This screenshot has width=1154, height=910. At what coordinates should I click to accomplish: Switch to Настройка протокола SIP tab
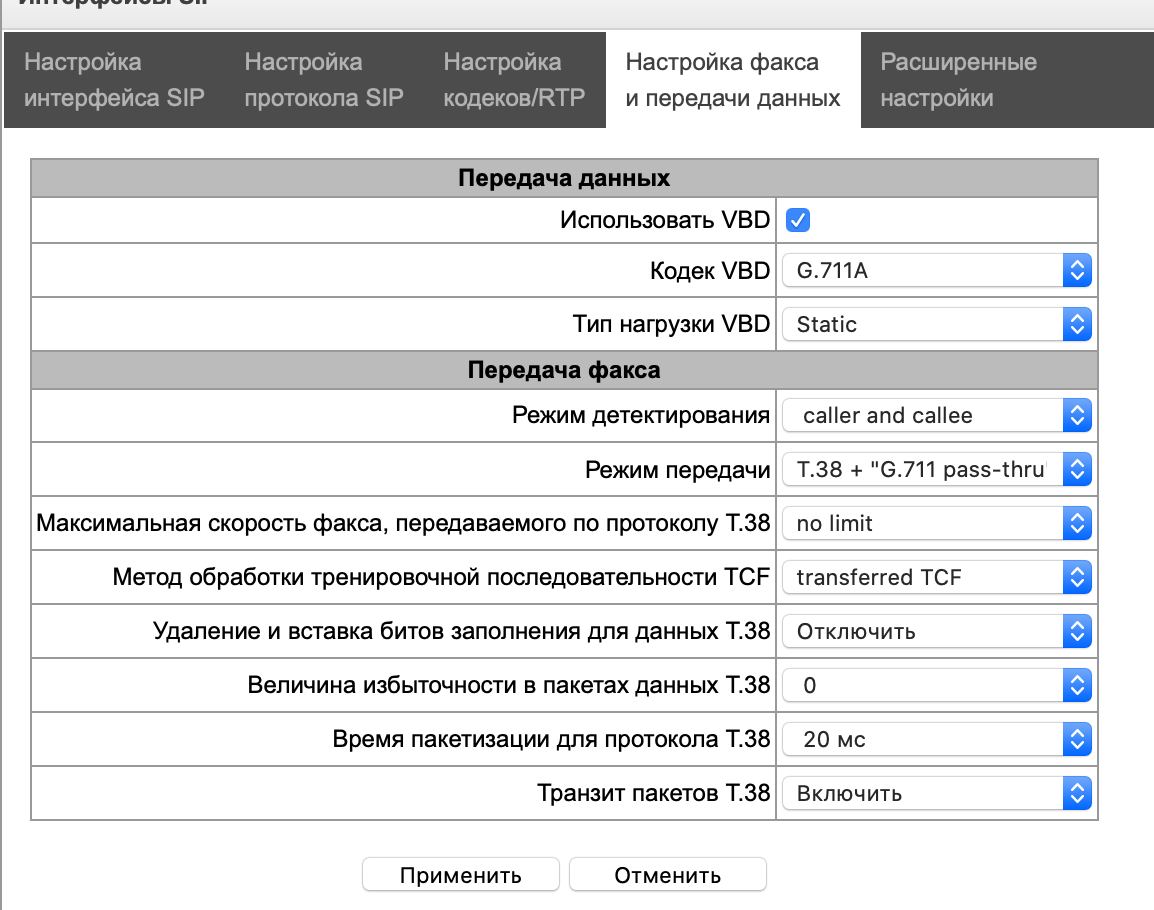point(324,80)
